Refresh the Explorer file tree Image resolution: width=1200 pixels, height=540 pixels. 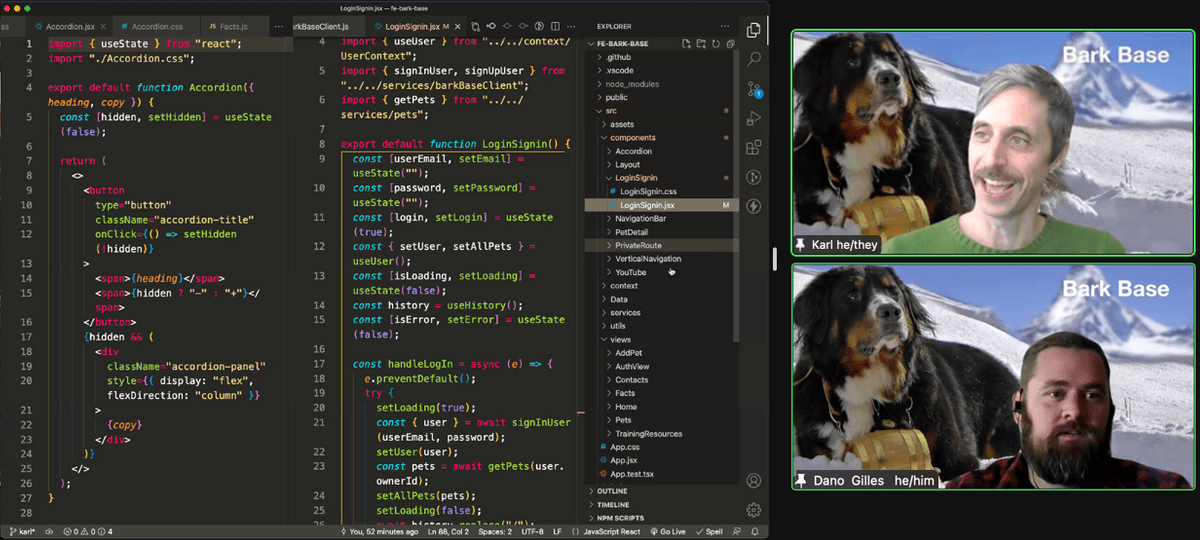pyautogui.click(x=716, y=44)
